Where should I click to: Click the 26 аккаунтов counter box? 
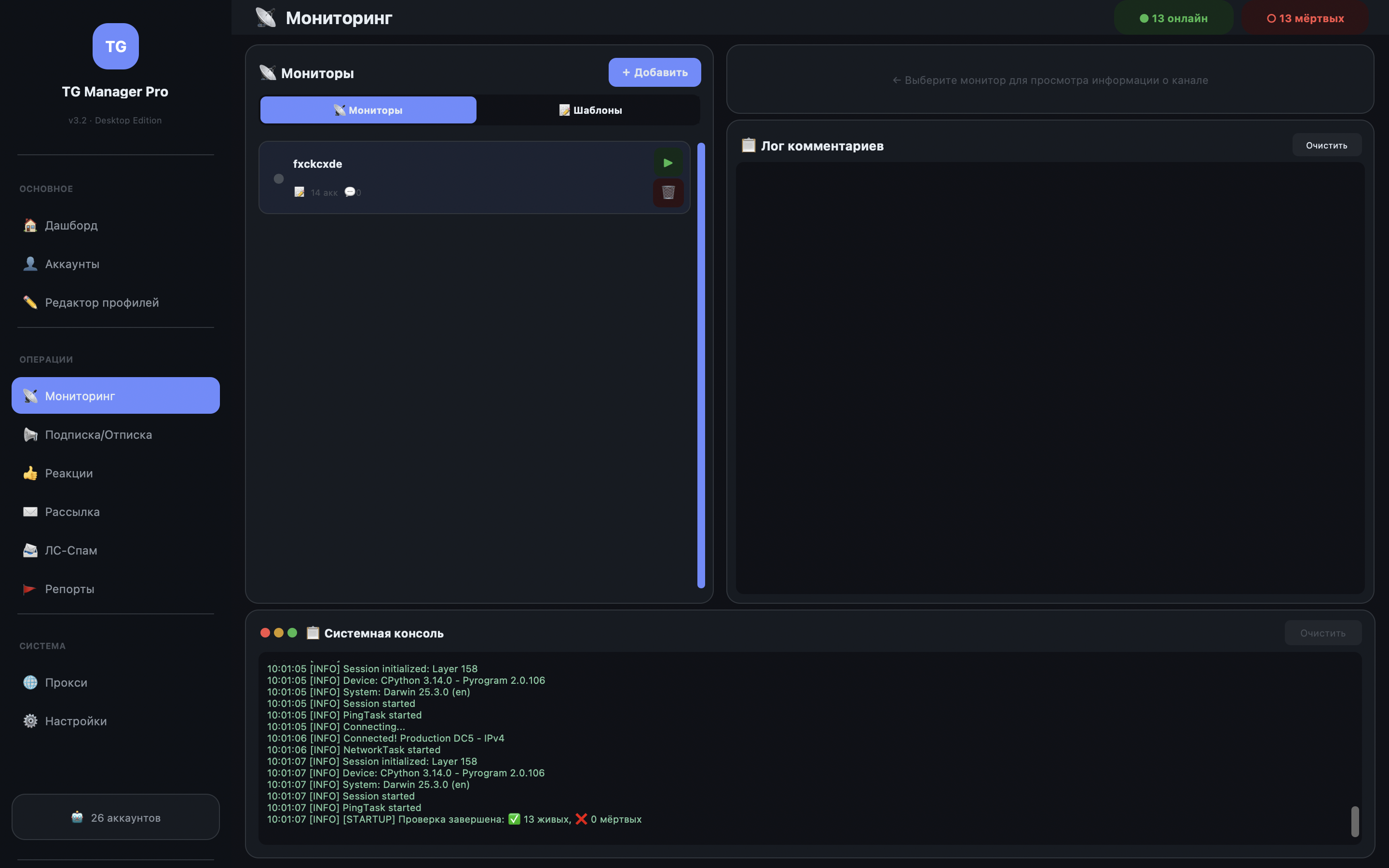click(115, 817)
